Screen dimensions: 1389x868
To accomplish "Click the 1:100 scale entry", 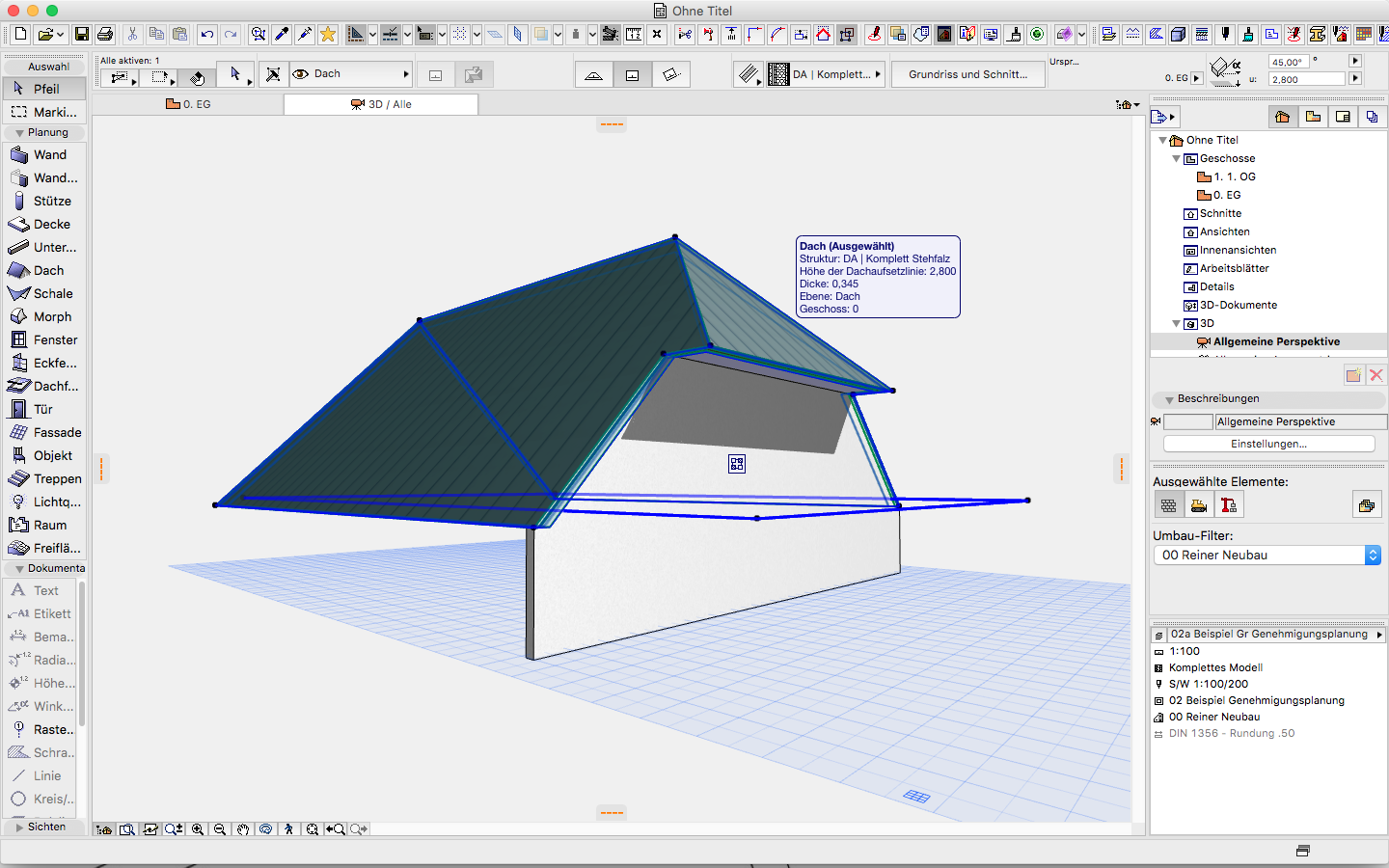I will point(1185,651).
